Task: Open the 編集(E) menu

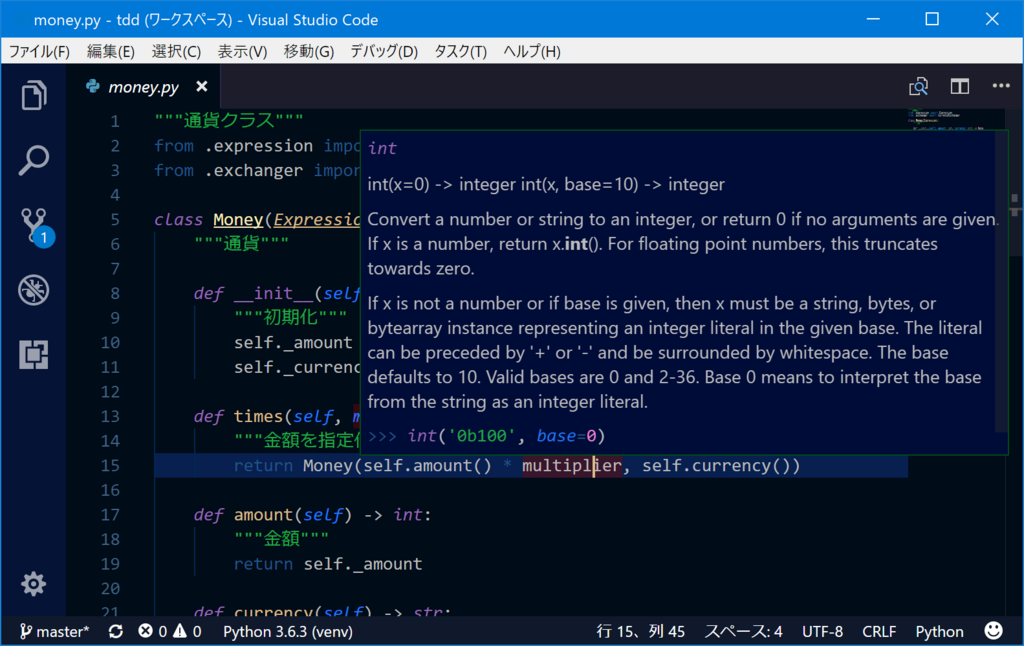Action: (110, 51)
